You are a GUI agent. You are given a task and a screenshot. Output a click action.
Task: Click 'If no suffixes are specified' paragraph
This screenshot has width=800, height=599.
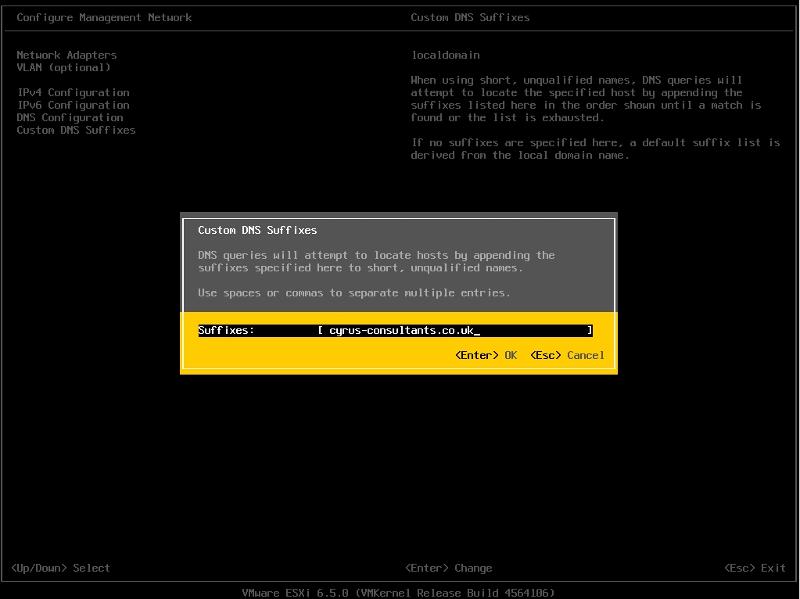595,149
